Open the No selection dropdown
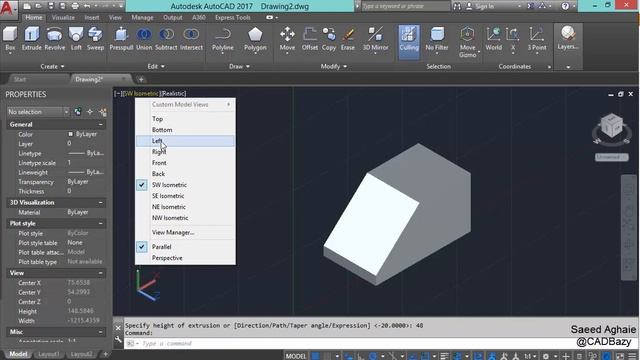640x360 pixels. (x=38, y=111)
